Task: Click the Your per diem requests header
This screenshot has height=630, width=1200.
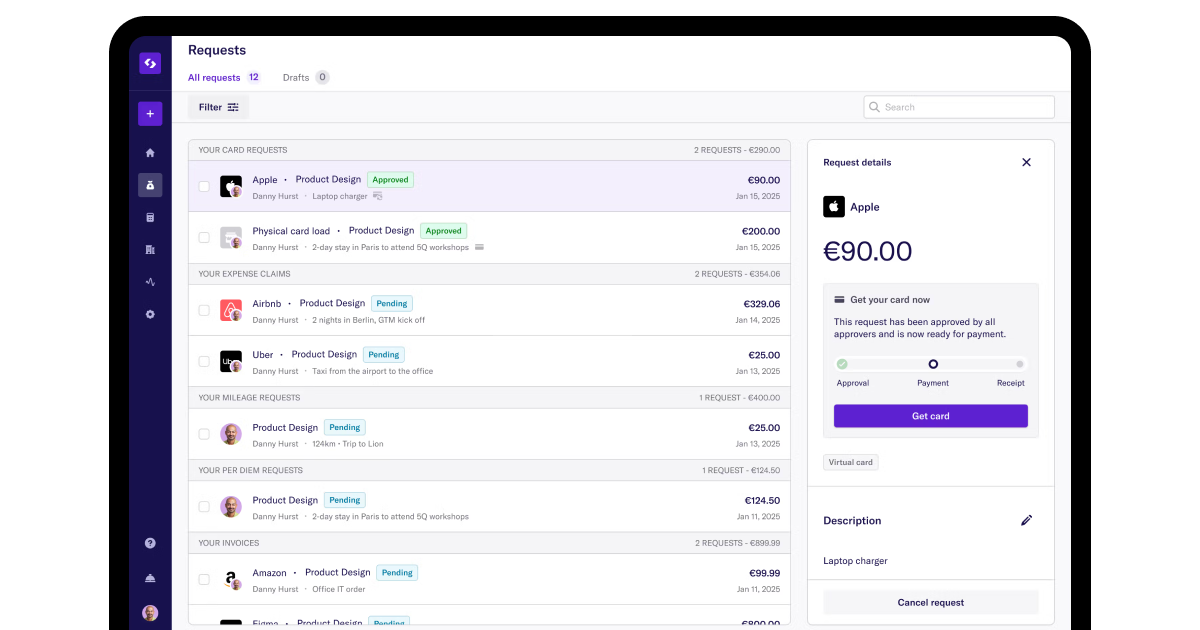Action: click(489, 470)
